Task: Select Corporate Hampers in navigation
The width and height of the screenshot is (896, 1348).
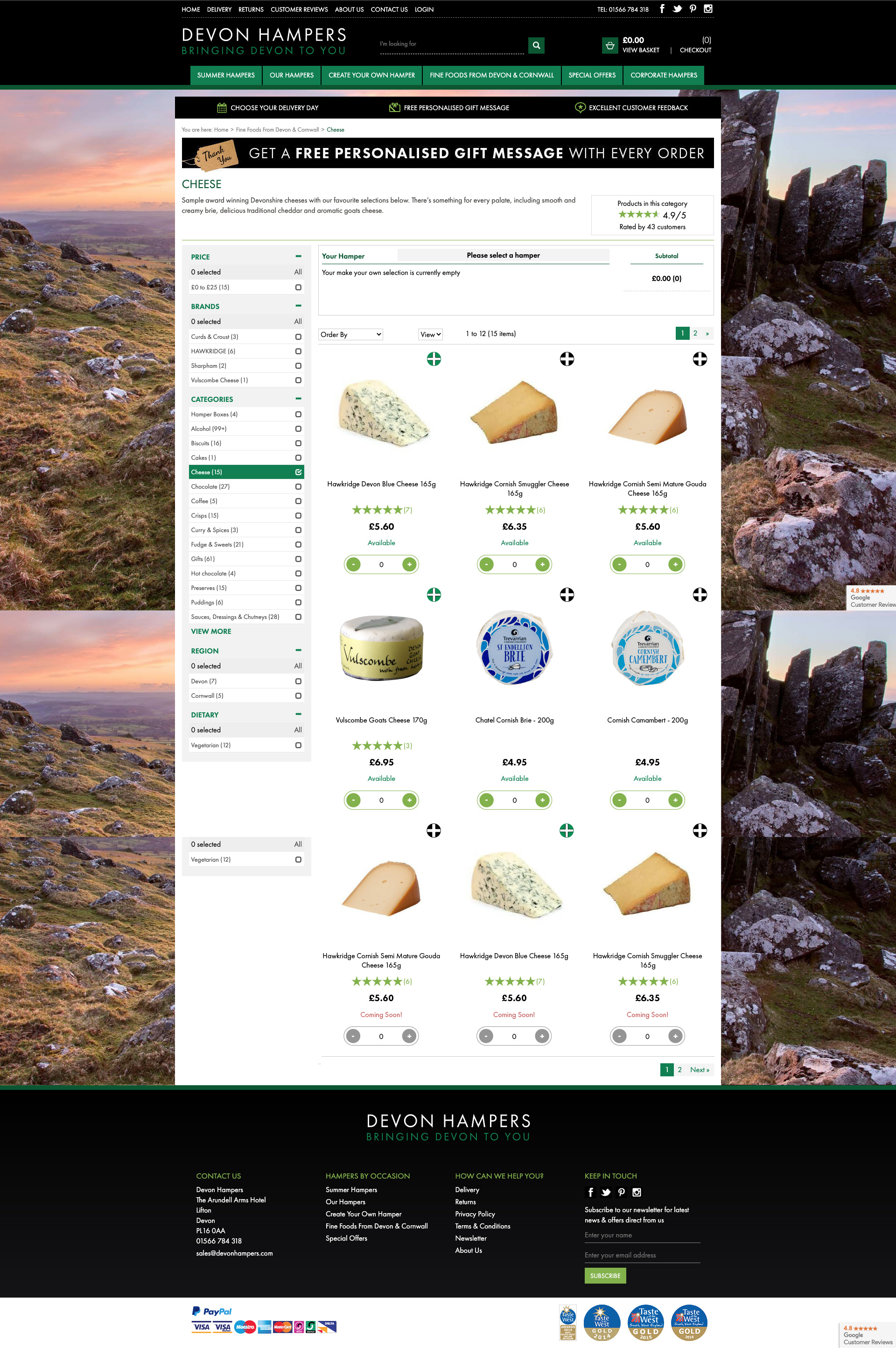Action: coord(664,75)
